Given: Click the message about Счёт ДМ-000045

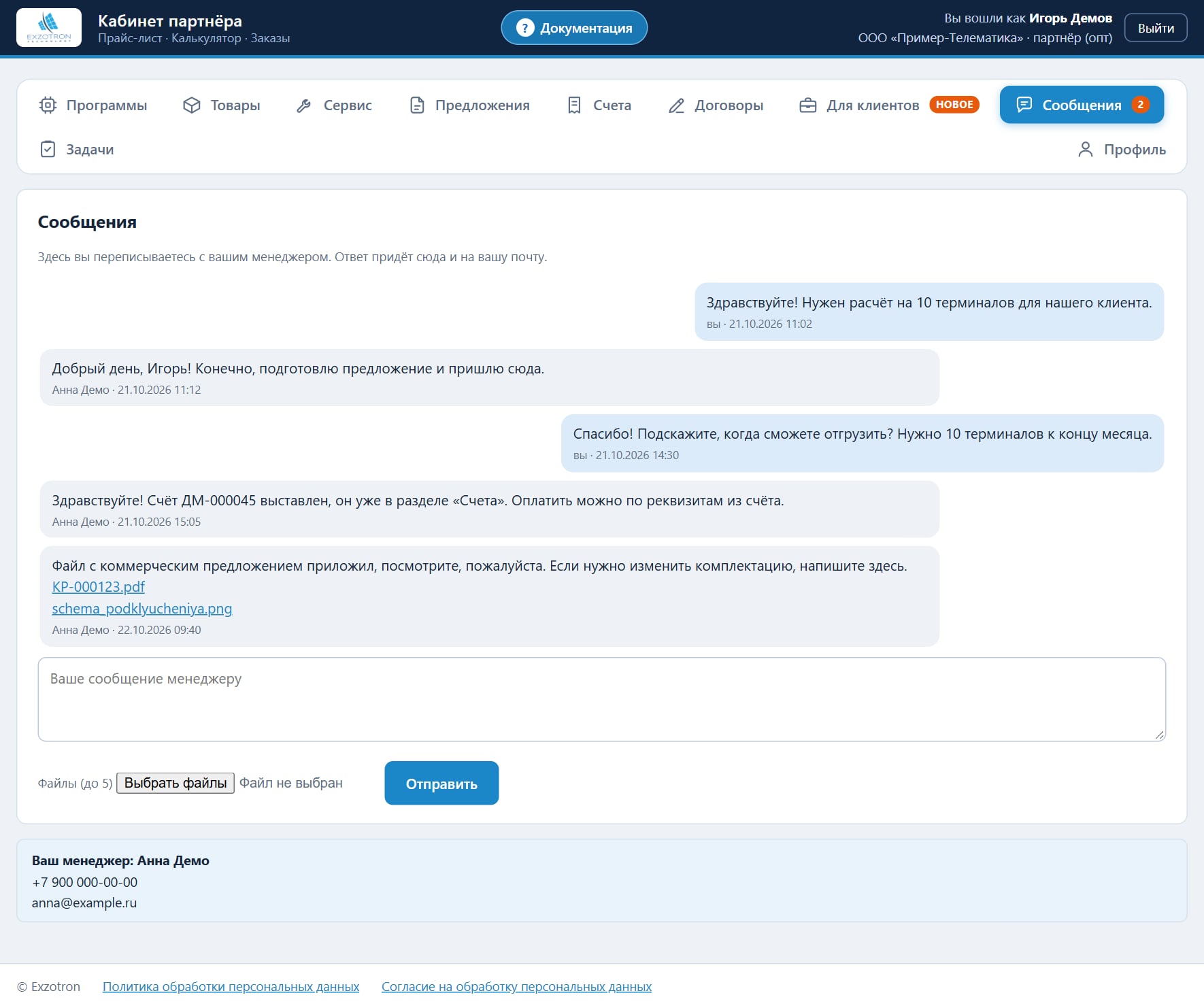Looking at the screenshot, I should [490, 509].
